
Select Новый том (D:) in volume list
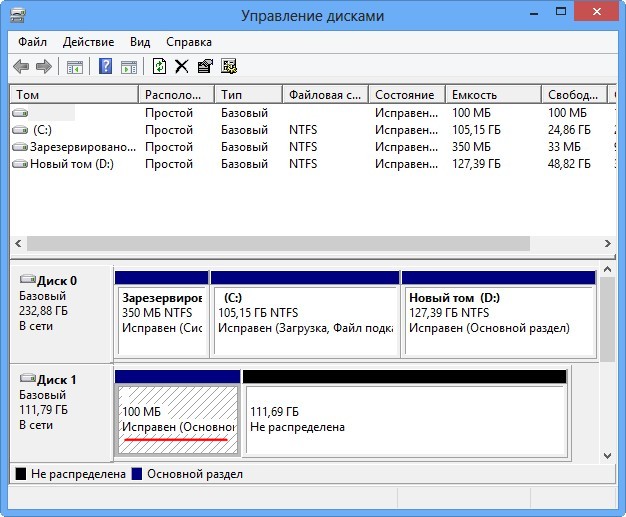[72, 164]
